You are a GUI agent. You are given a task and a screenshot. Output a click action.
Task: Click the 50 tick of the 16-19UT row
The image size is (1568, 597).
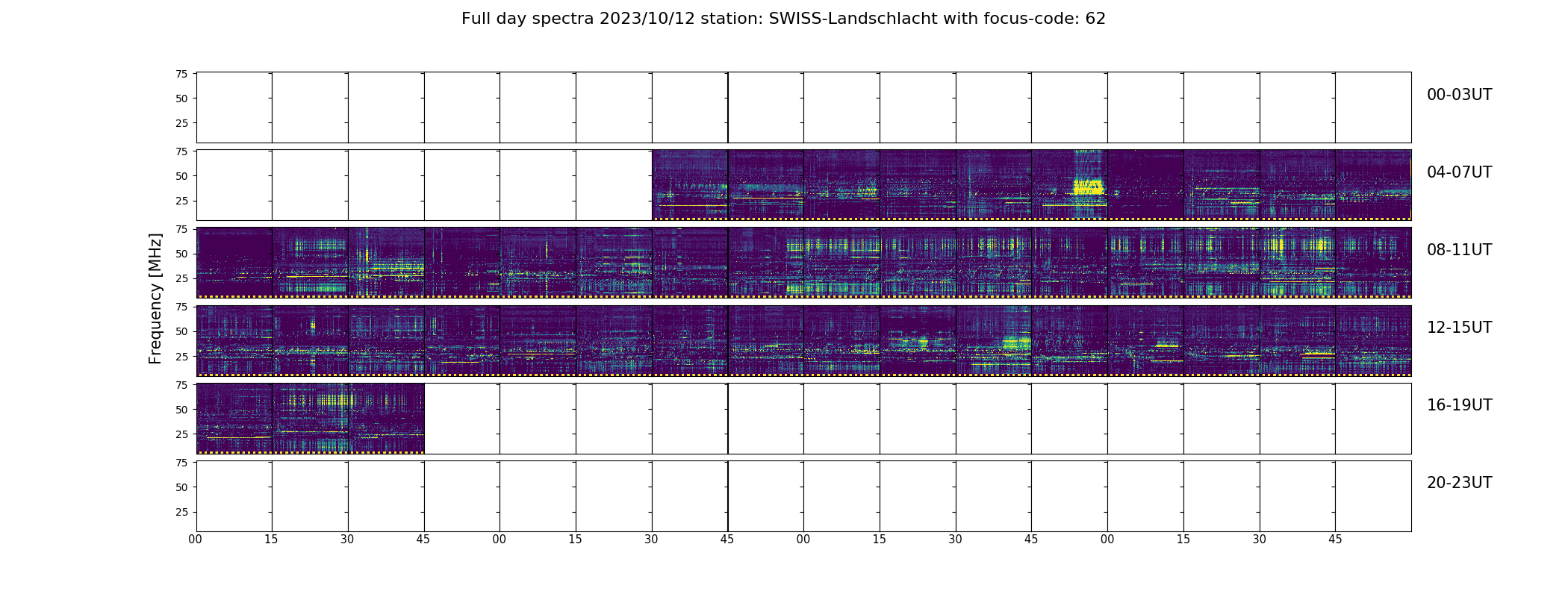click(x=181, y=410)
